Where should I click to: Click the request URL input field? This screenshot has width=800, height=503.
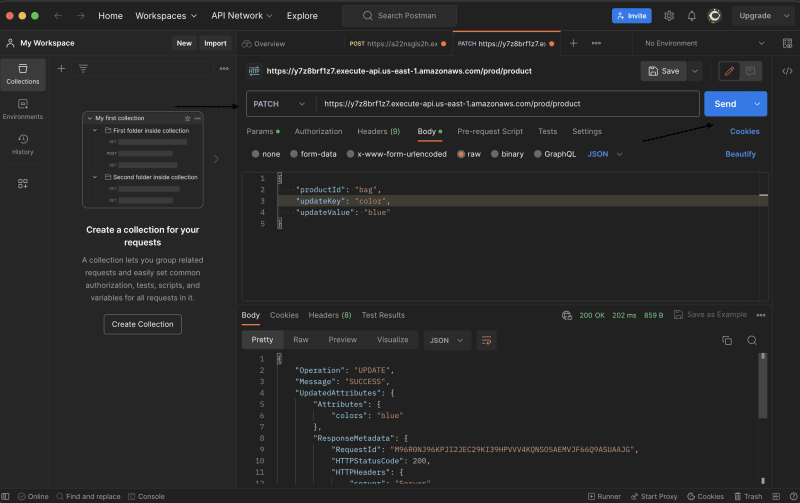coord(508,104)
